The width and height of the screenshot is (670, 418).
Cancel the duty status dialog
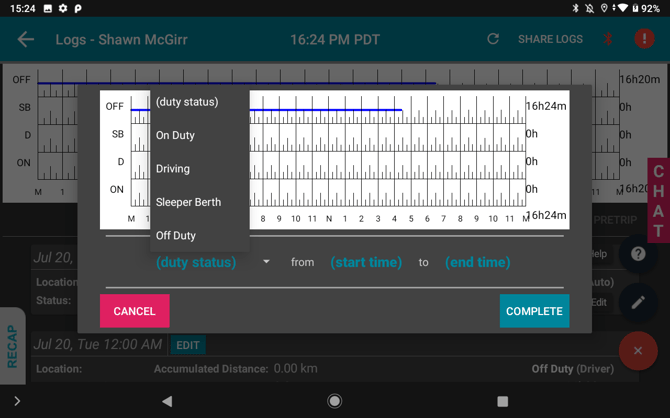pos(135,311)
